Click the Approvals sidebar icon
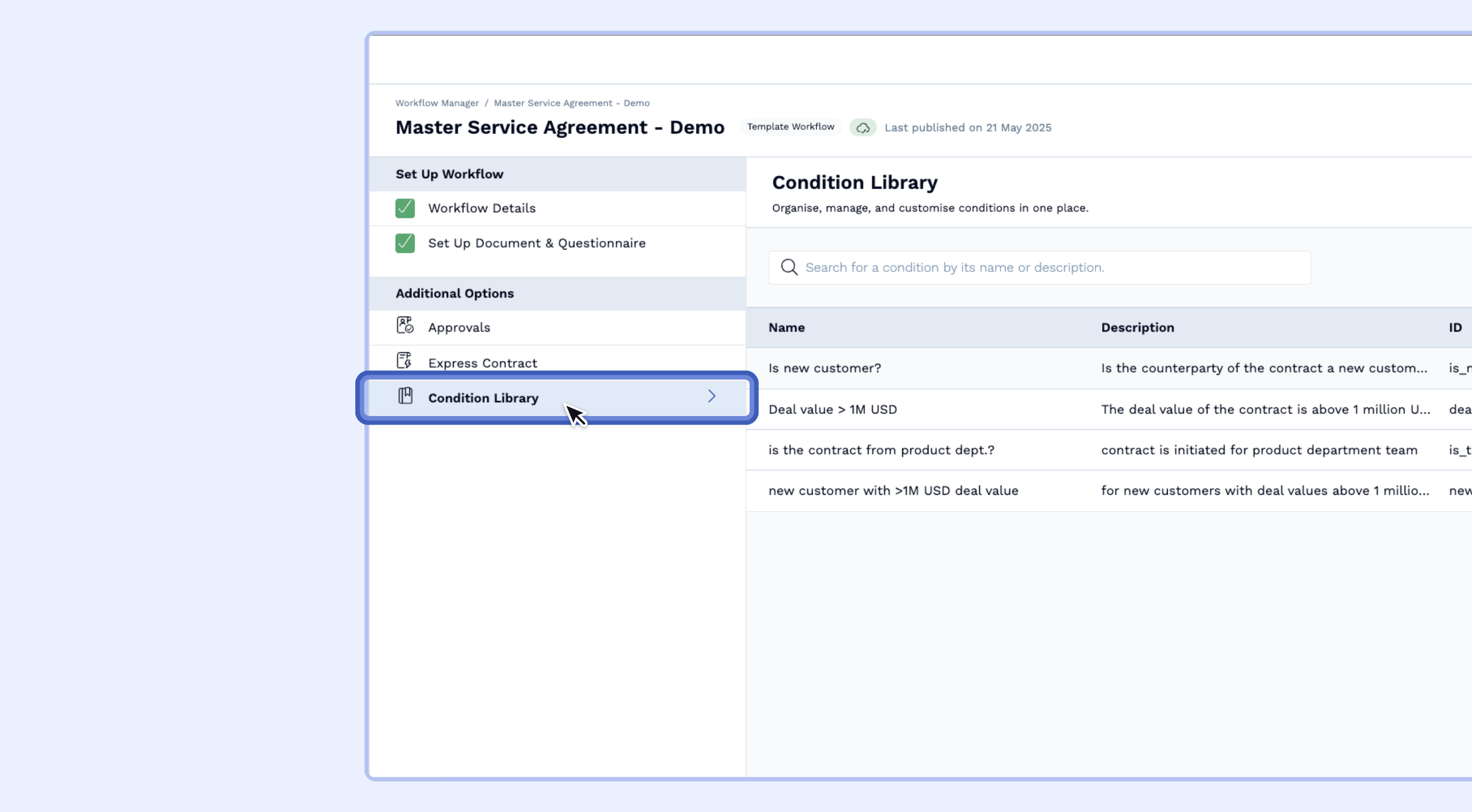This screenshot has height=812, width=1472. (405, 325)
